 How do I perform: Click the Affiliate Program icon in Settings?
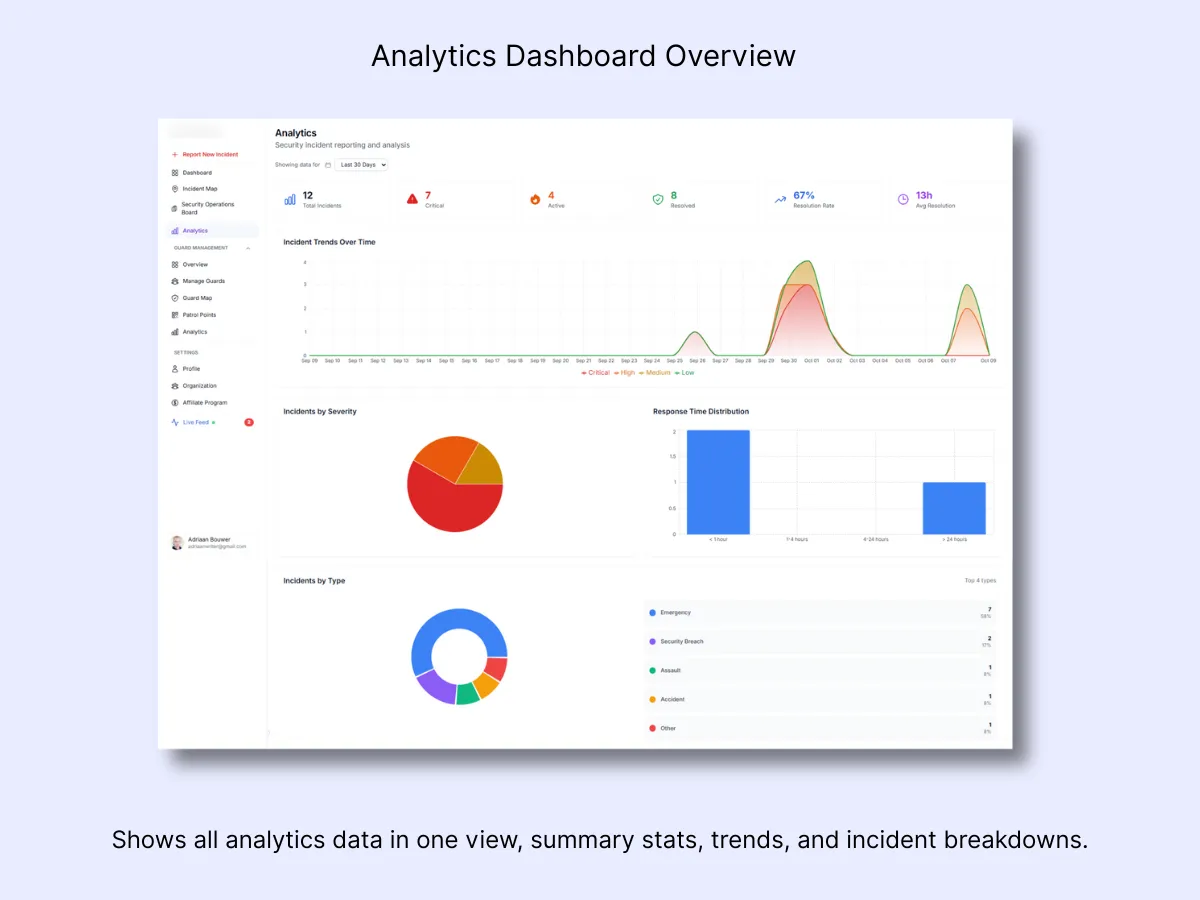coord(175,402)
